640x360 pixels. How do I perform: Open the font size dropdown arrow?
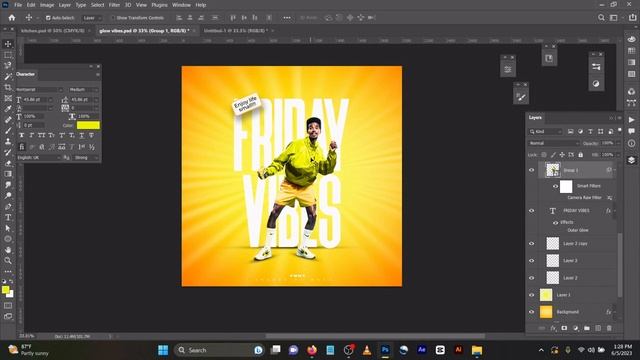click(x=51, y=100)
